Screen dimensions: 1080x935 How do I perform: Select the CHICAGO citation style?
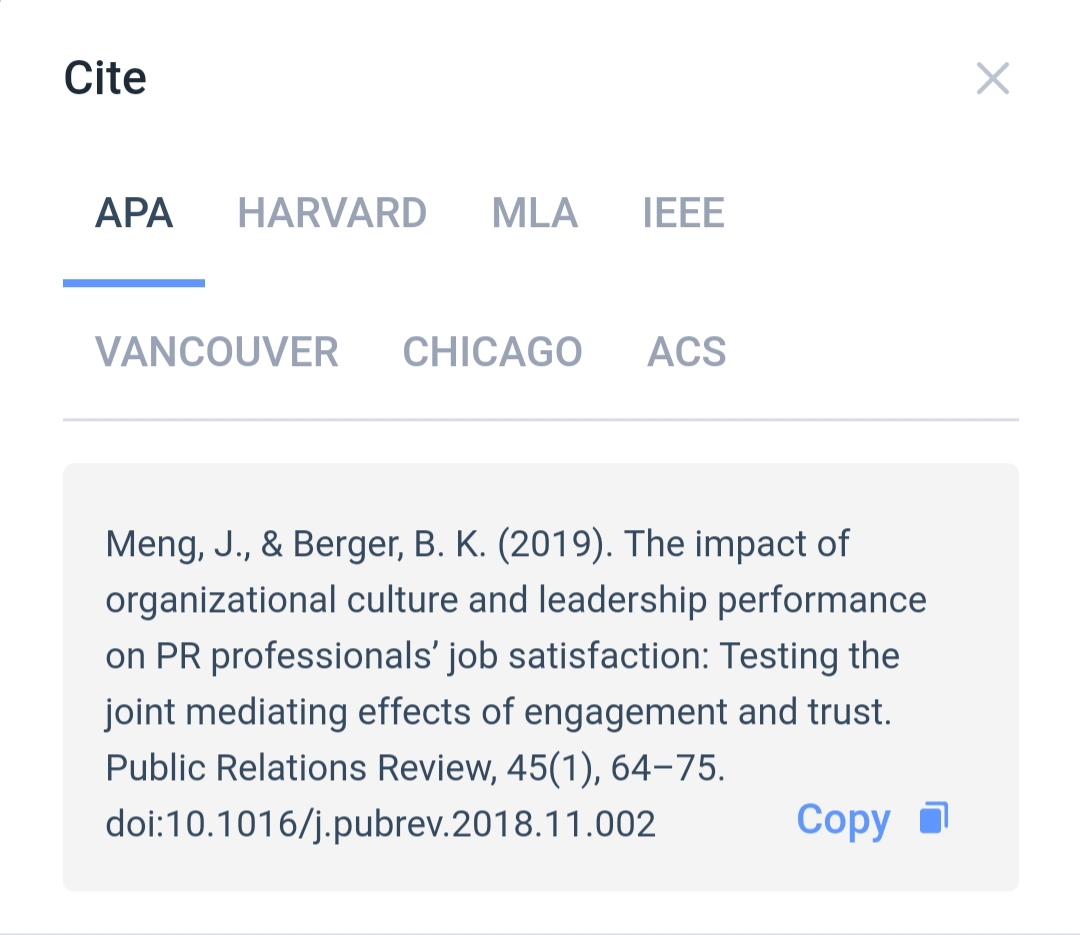(x=492, y=352)
